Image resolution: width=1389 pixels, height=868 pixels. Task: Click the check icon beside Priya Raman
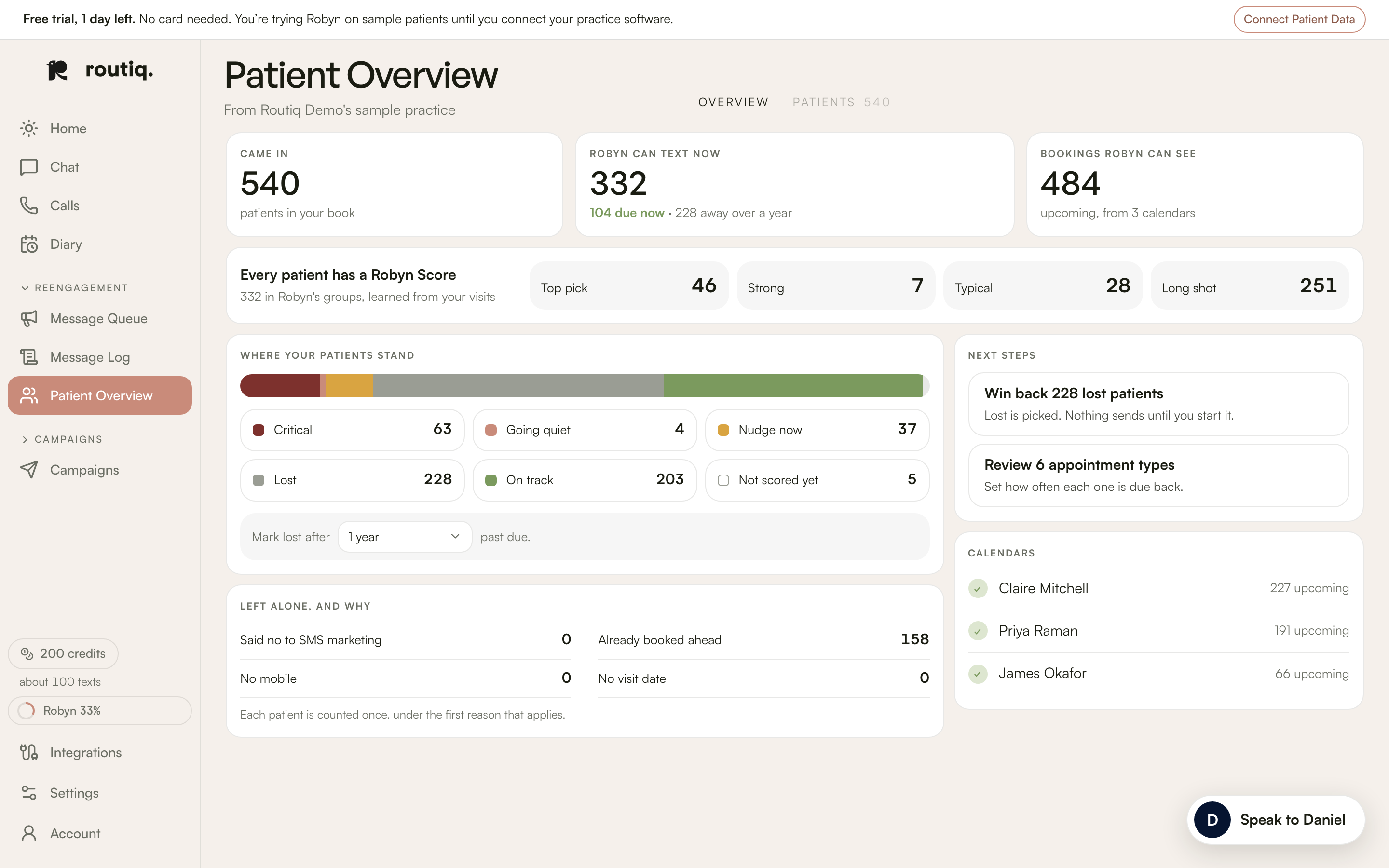[x=978, y=631]
